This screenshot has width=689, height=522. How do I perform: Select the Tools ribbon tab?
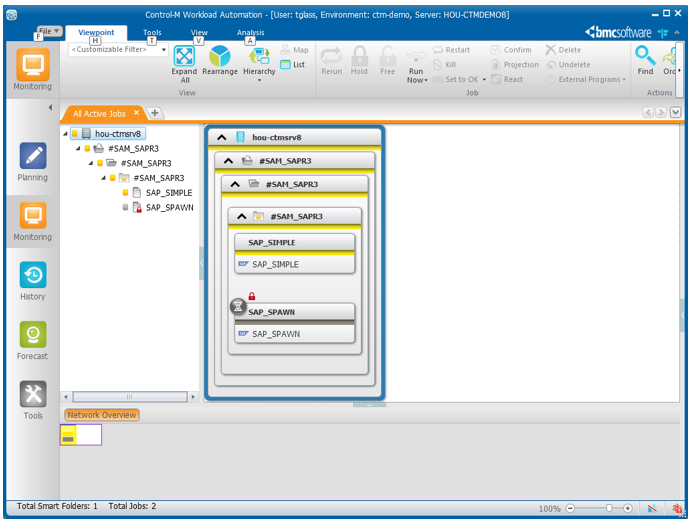[x=152, y=33]
